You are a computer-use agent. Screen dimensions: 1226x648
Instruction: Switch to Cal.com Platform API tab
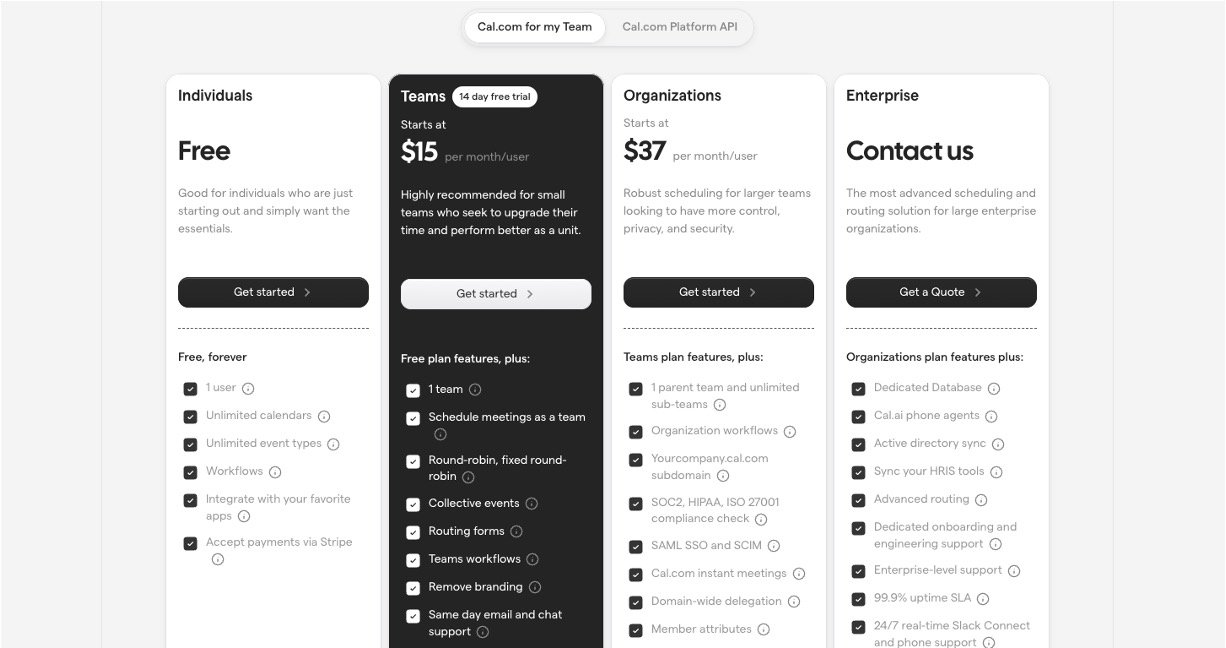point(679,27)
